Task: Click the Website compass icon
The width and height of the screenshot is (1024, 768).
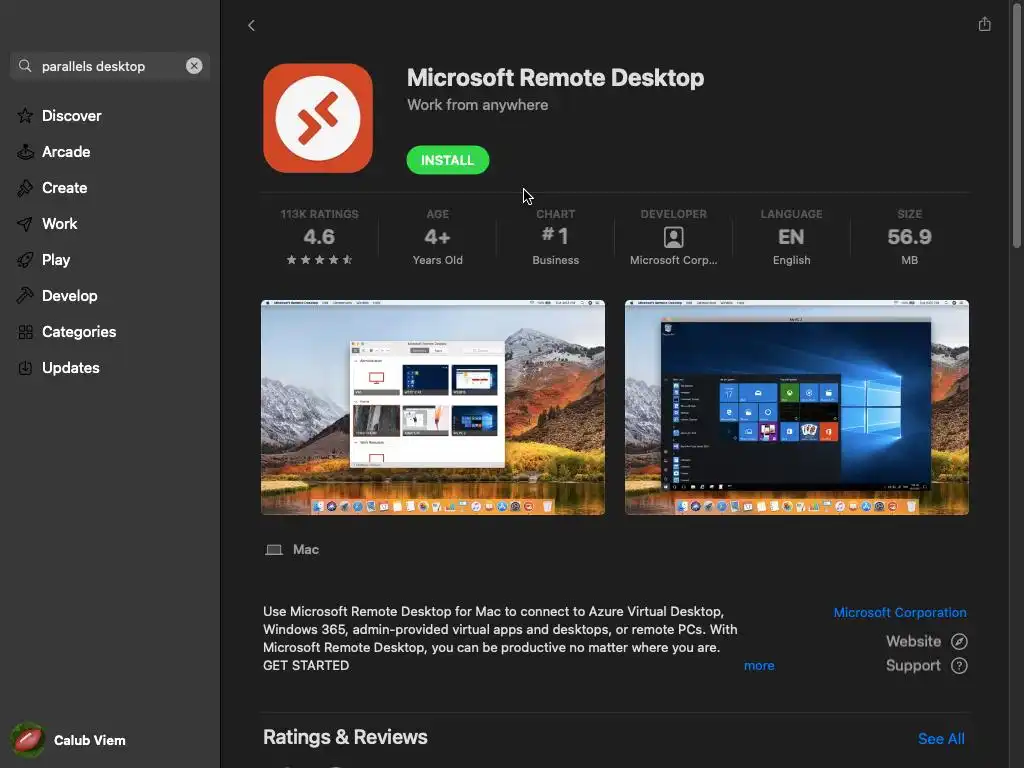Action: 959,641
